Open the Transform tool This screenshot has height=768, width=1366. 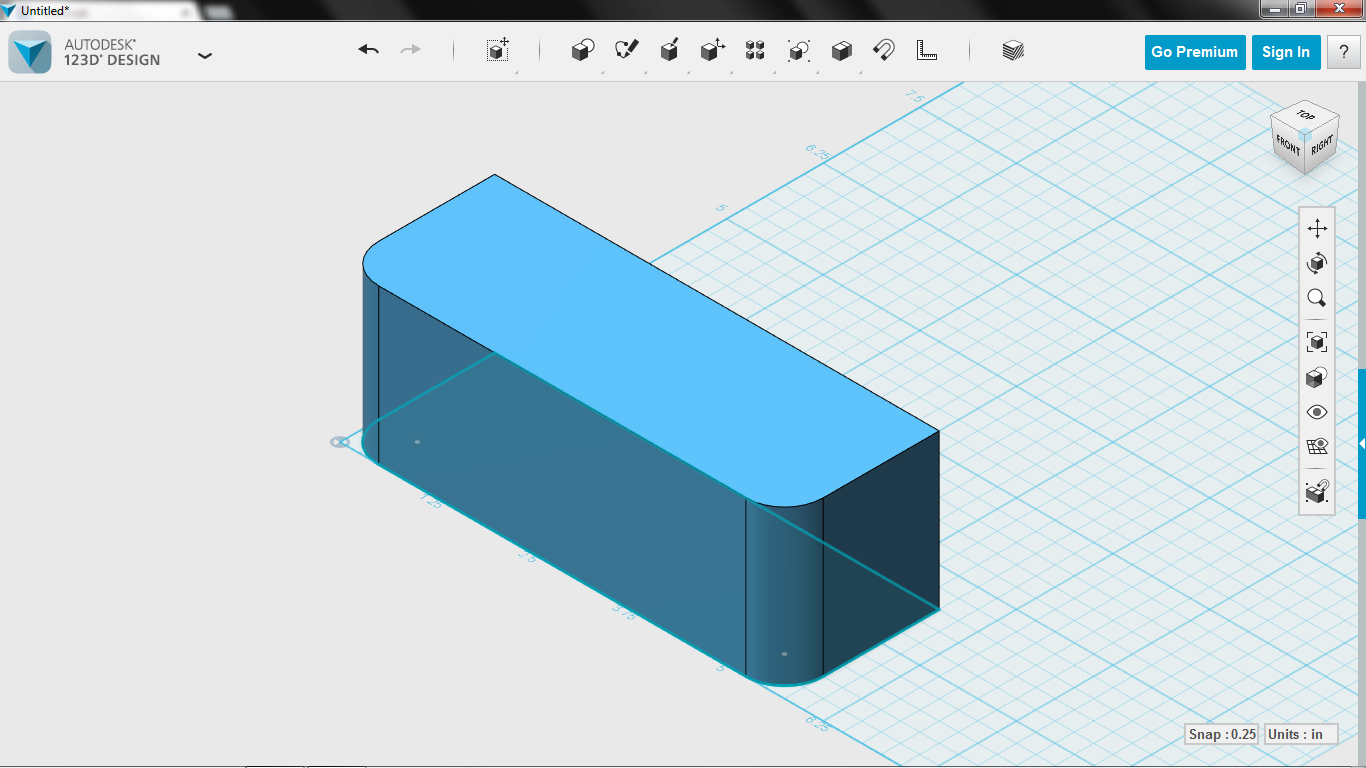498,51
